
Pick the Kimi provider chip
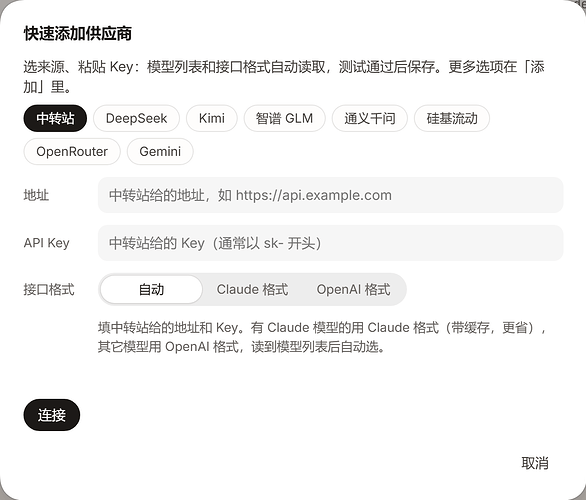tap(212, 118)
